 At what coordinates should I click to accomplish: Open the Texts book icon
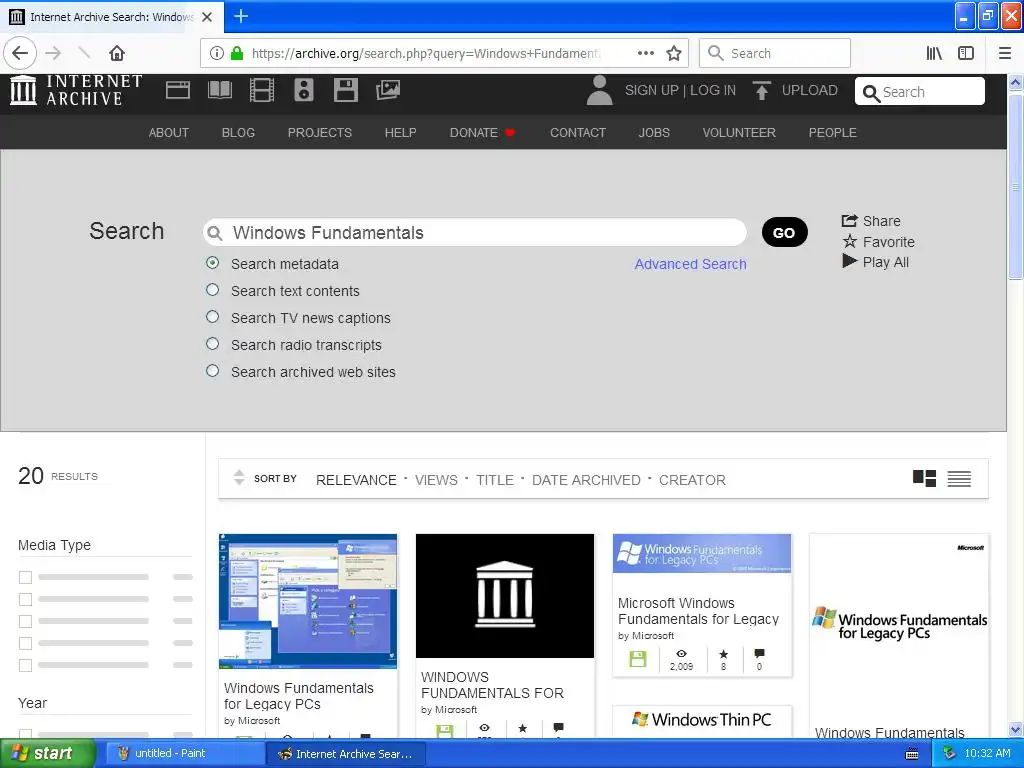point(220,90)
